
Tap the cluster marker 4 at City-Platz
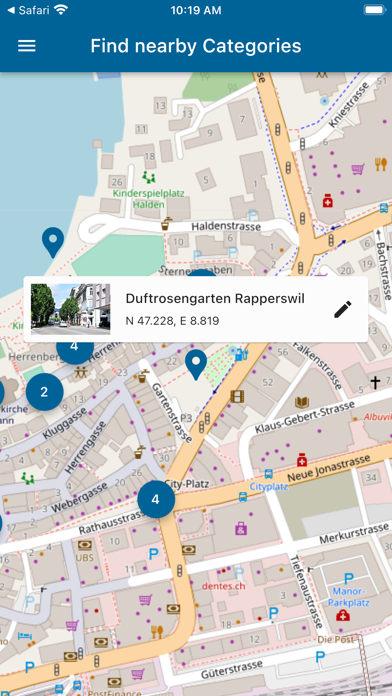coord(156,499)
